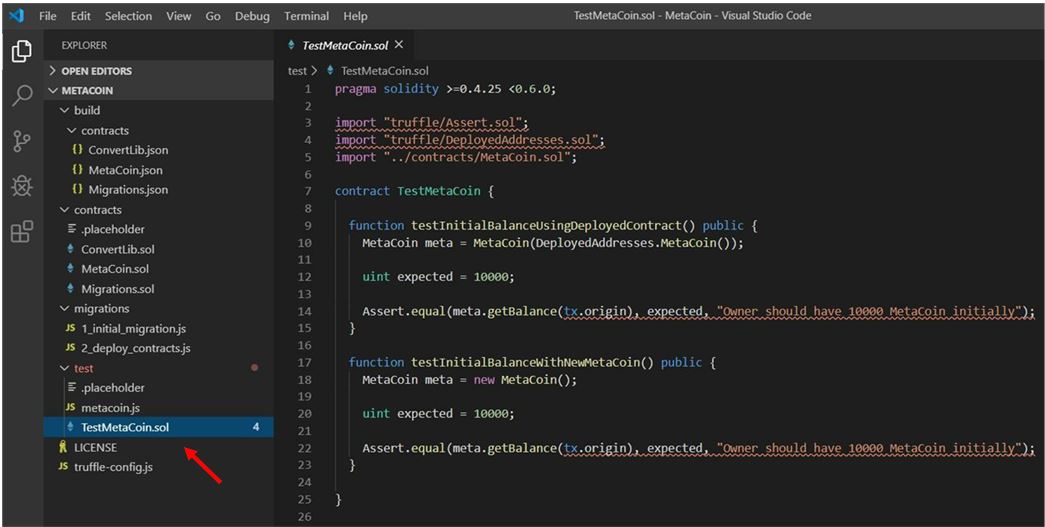Click line number 9 in the gutter
The height and width of the screenshot is (527, 1045).
(306, 226)
